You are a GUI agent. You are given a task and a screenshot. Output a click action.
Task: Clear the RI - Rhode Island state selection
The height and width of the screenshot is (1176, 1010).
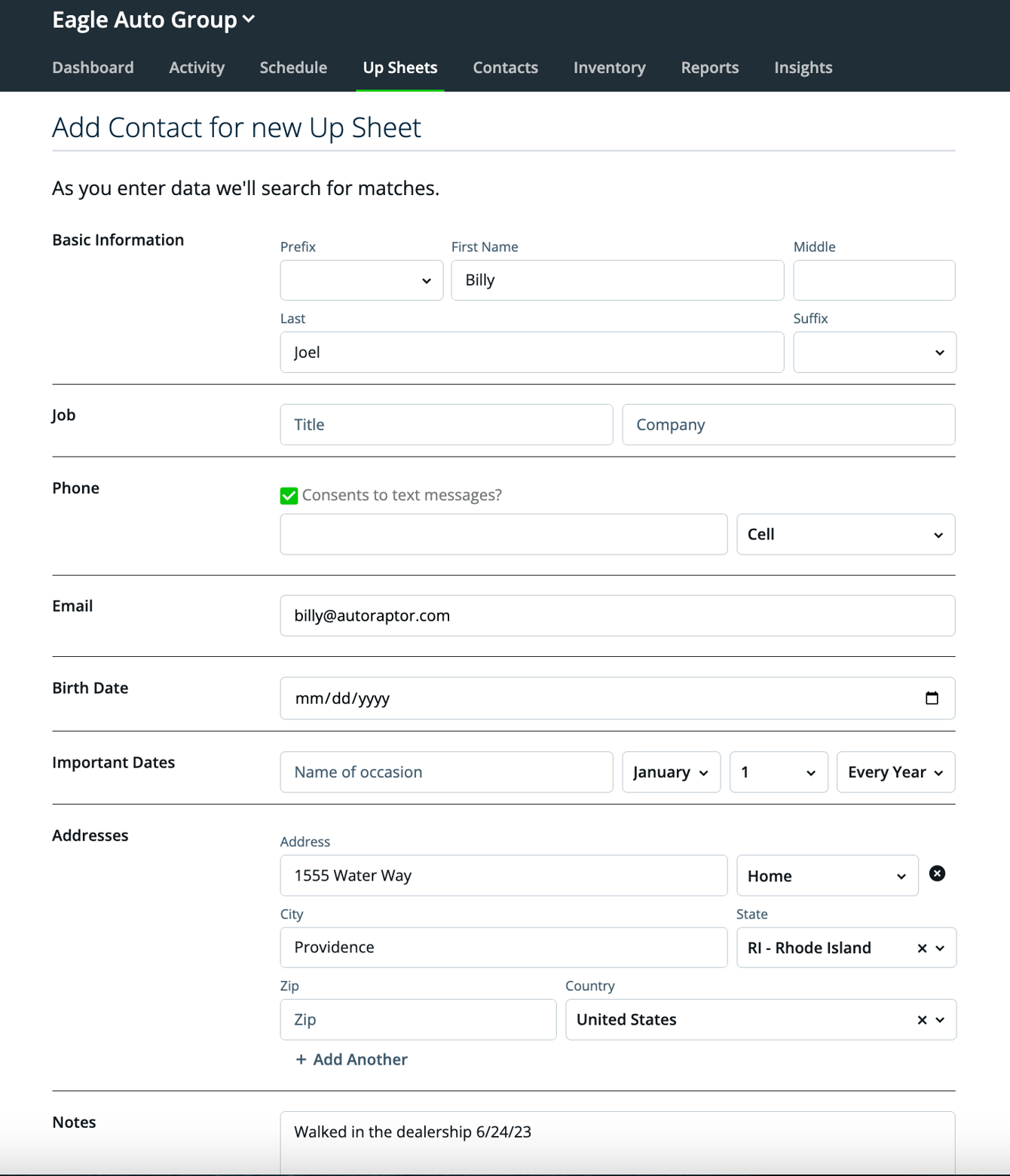click(x=922, y=948)
